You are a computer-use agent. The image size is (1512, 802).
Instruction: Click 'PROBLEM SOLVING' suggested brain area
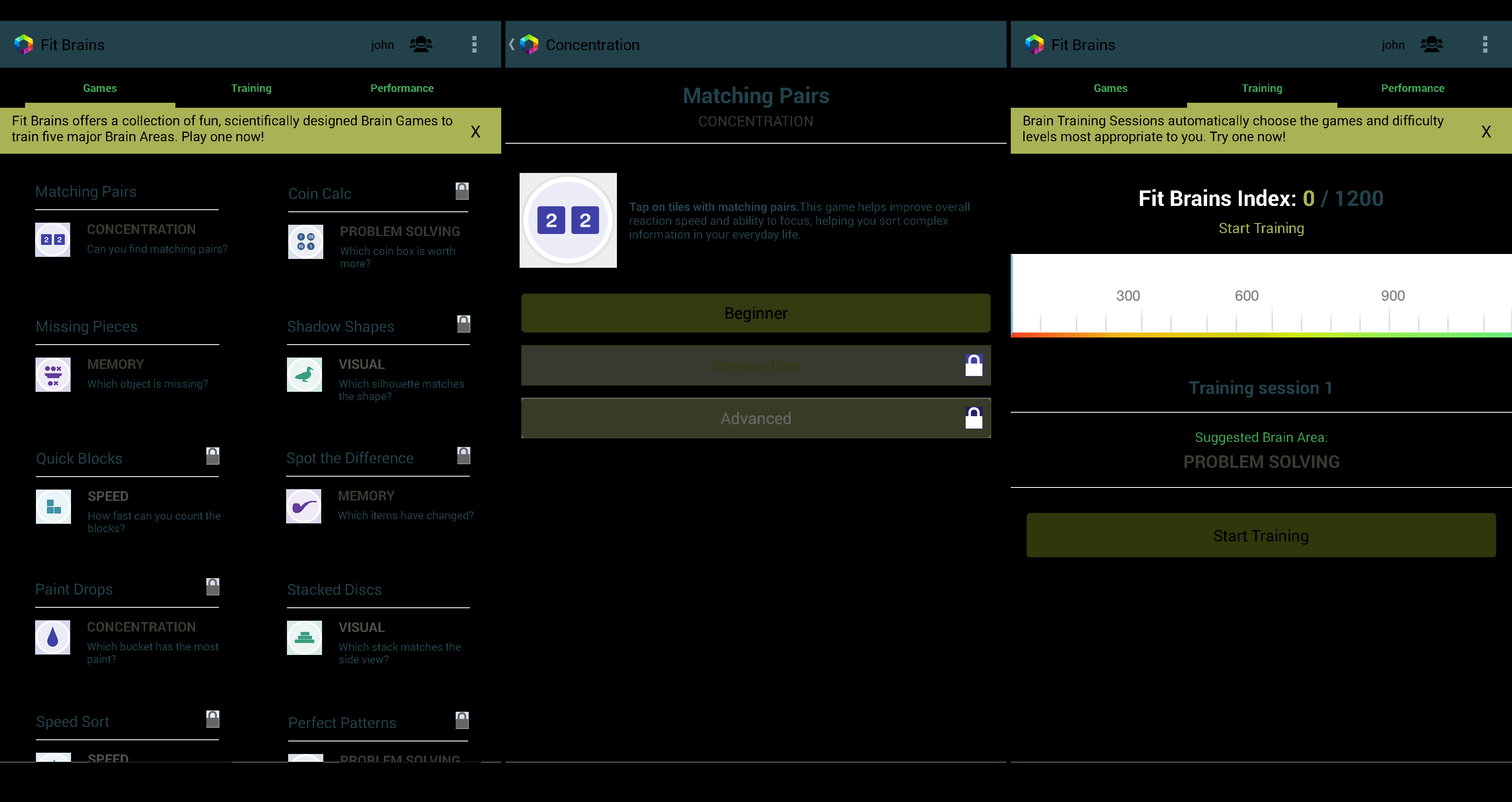click(x=1261, y=462)
